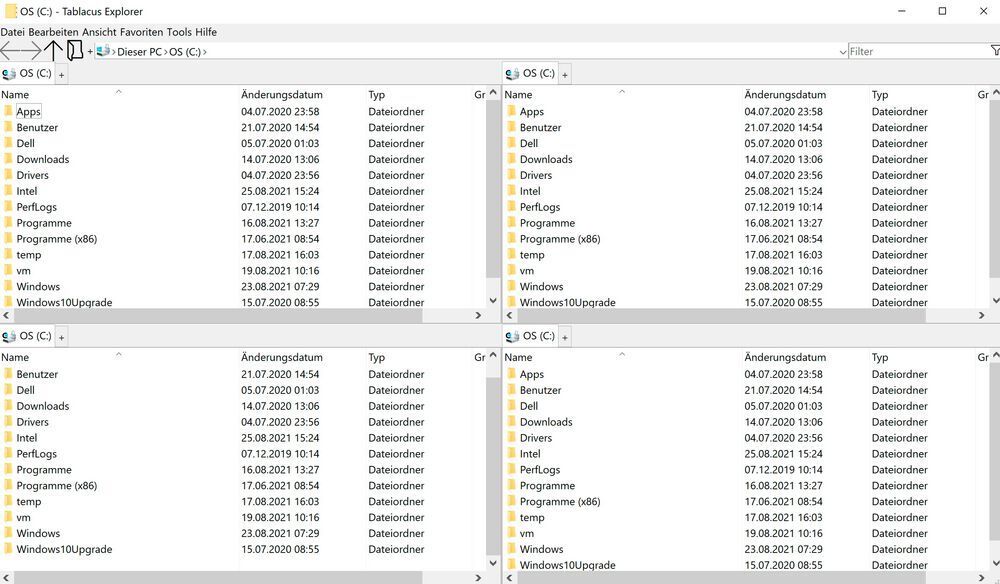
Task: Open the Benutzer folder in the top-left pane
Action: (39, 127)
